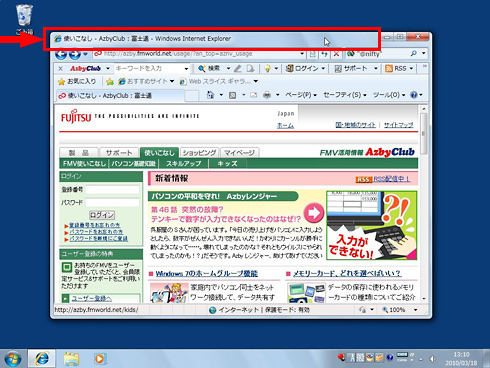Image resolution: width=490 pixels, height=368 pixels.
Task: Select the 使いこなし - AzbyClub browser tab
Action: [x=120, y=96]
